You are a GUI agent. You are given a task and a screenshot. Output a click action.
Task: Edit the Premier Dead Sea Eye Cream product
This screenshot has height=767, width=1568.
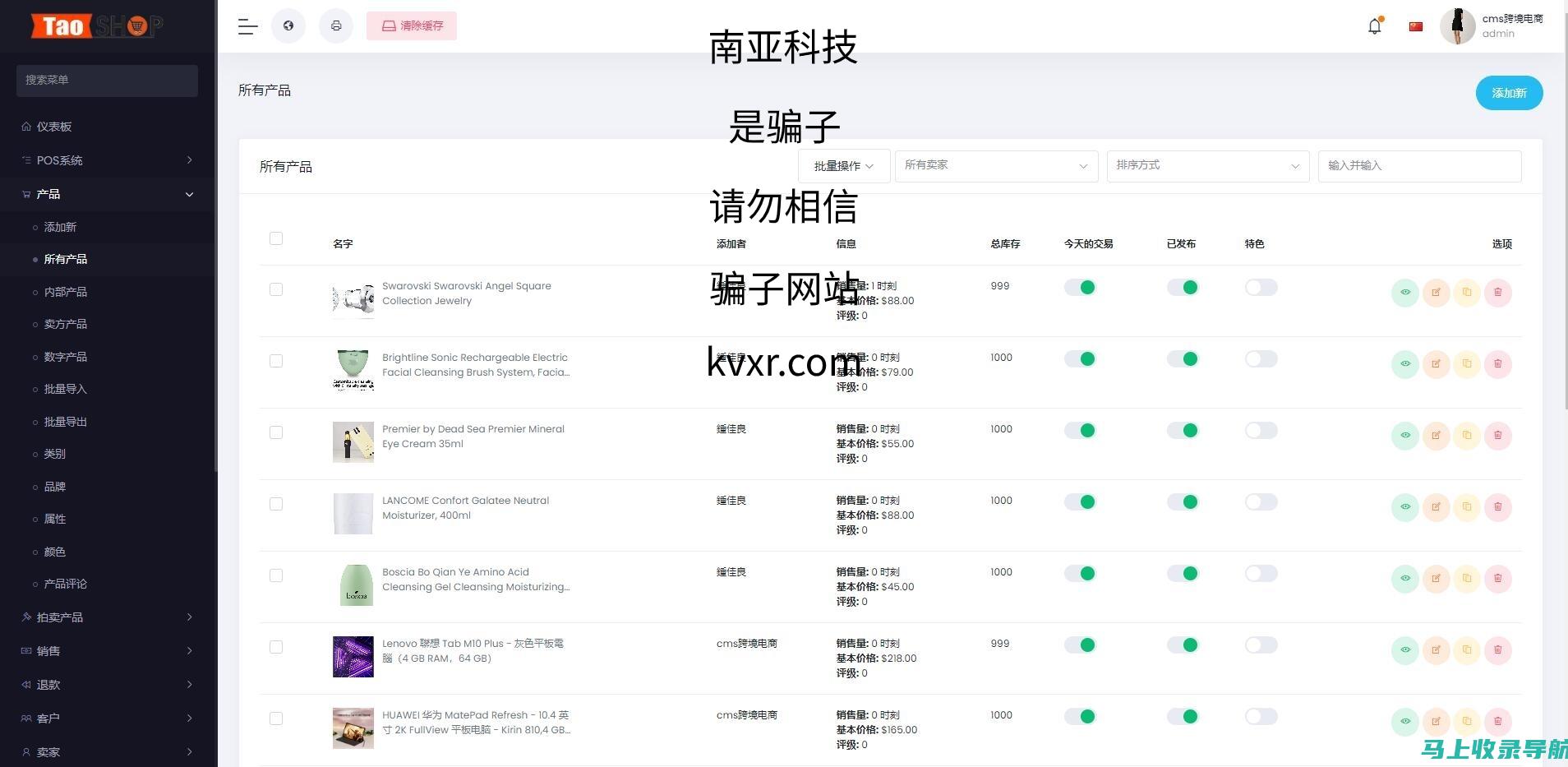pos(1437,436)
